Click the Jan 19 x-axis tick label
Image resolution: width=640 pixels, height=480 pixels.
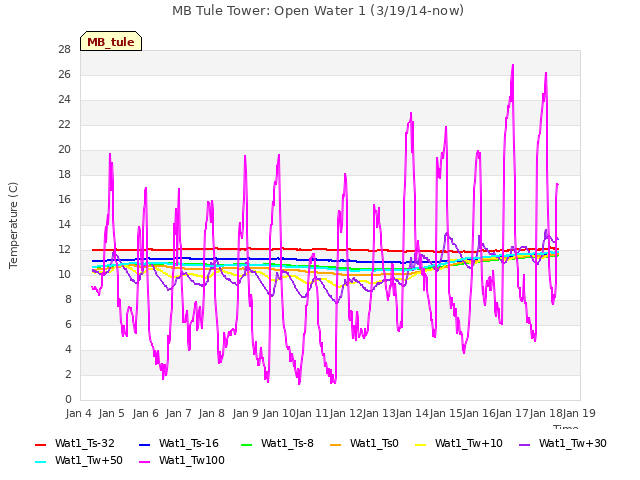point(579,413)
